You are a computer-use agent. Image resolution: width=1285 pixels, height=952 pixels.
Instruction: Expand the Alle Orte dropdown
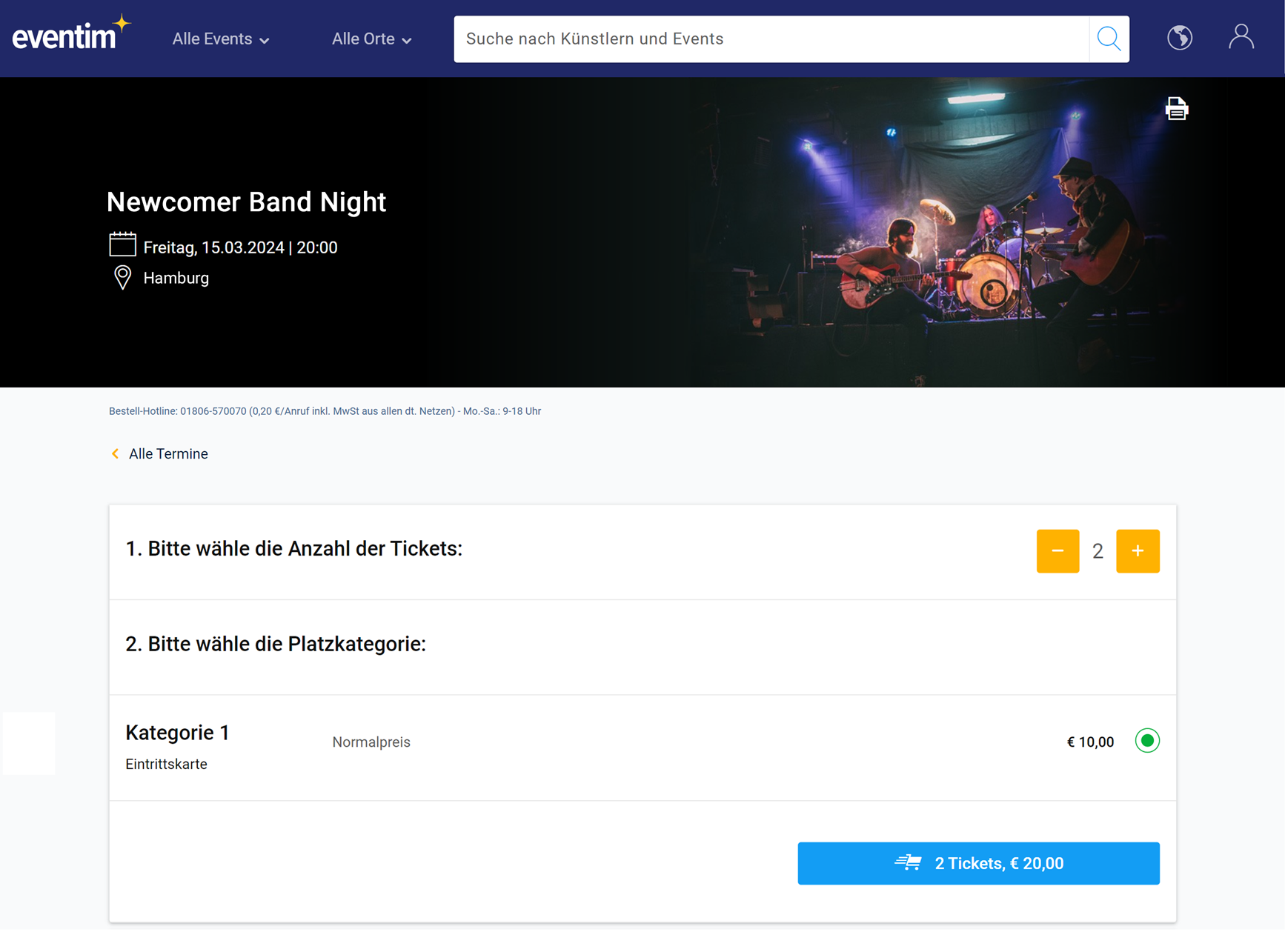[x=371, y=39]
